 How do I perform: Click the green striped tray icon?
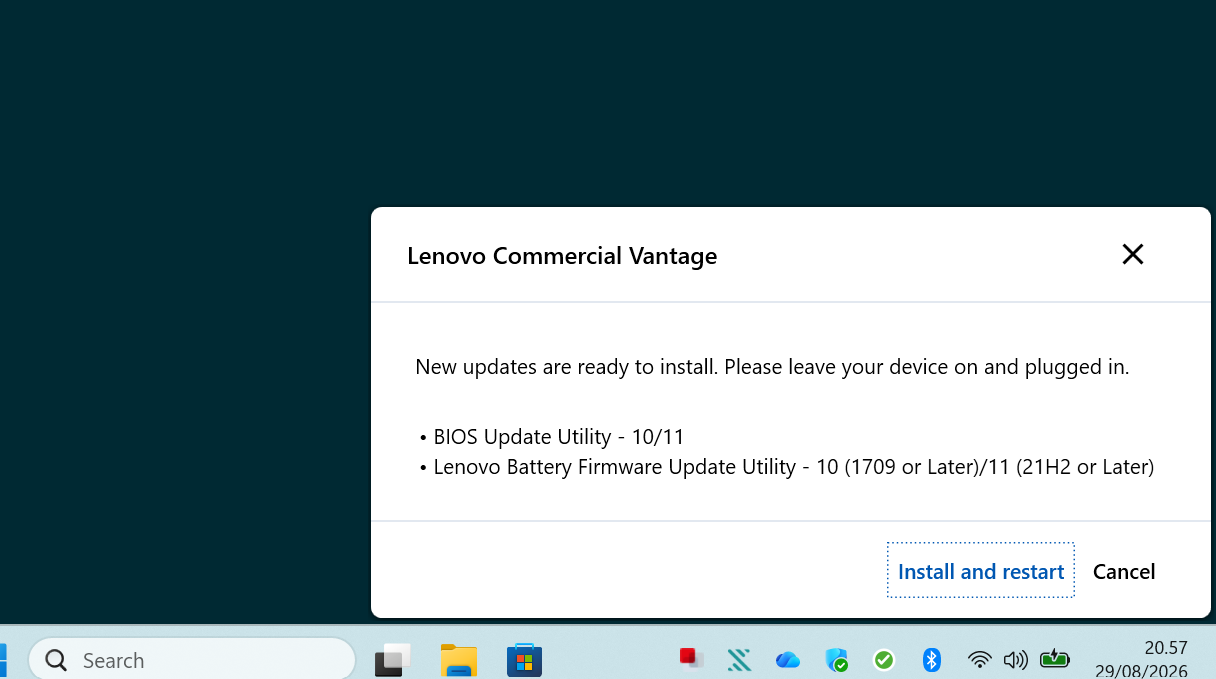click(x=739, y=659)
